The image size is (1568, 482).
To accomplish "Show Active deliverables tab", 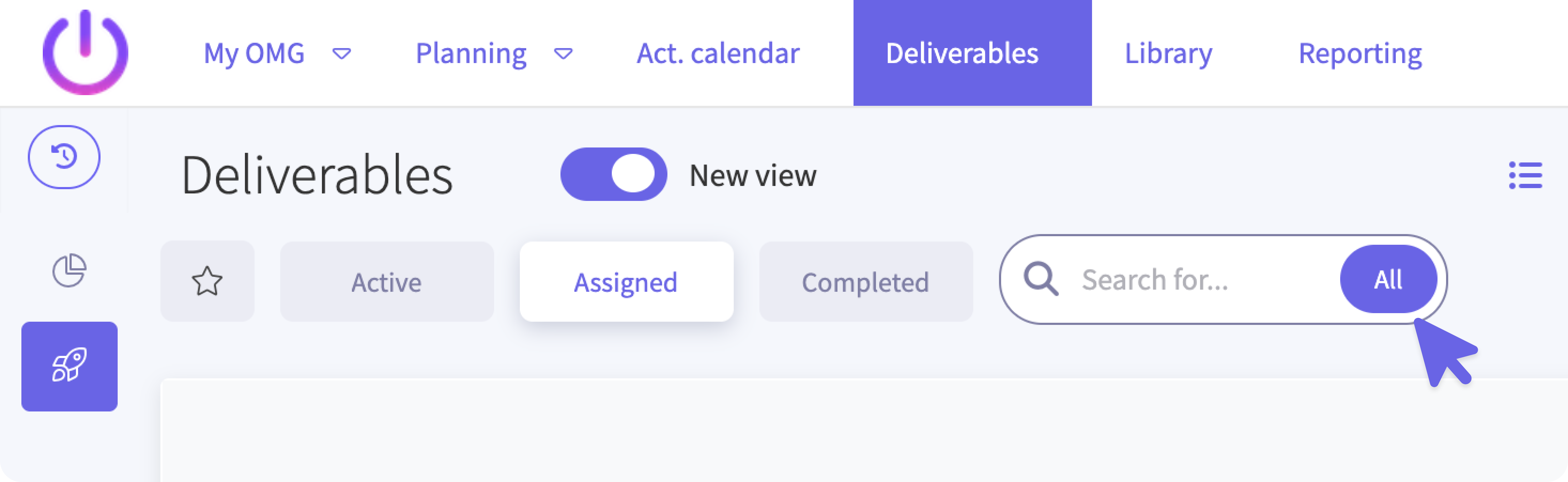I will 387,282.
